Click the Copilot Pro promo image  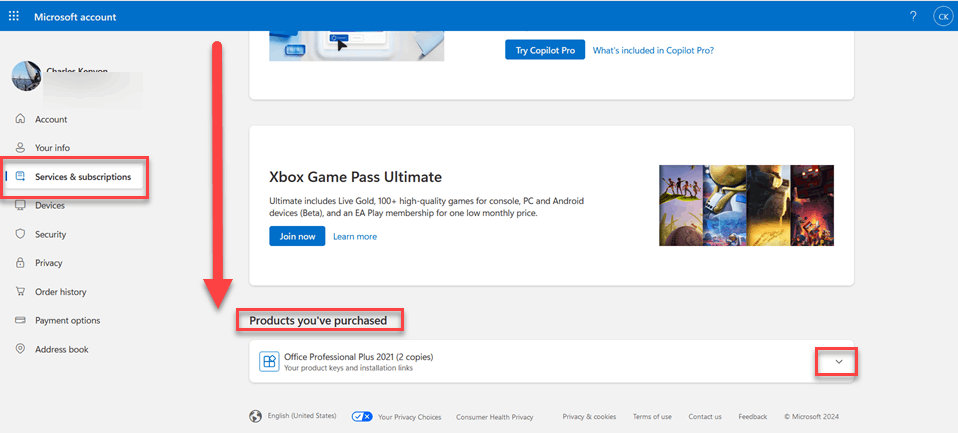[357, 46]
